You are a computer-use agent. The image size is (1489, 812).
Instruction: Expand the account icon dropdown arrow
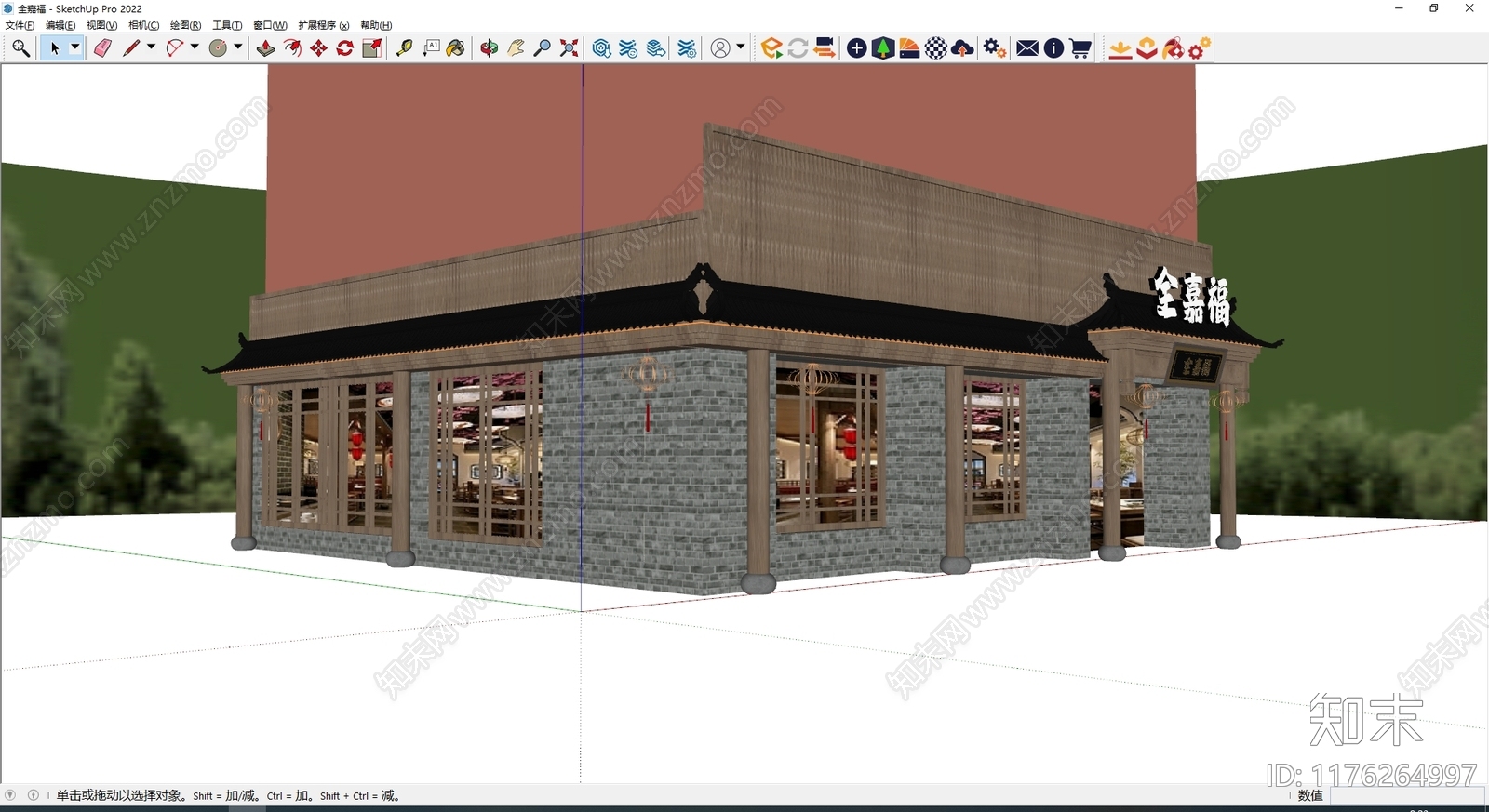(741, 47)
